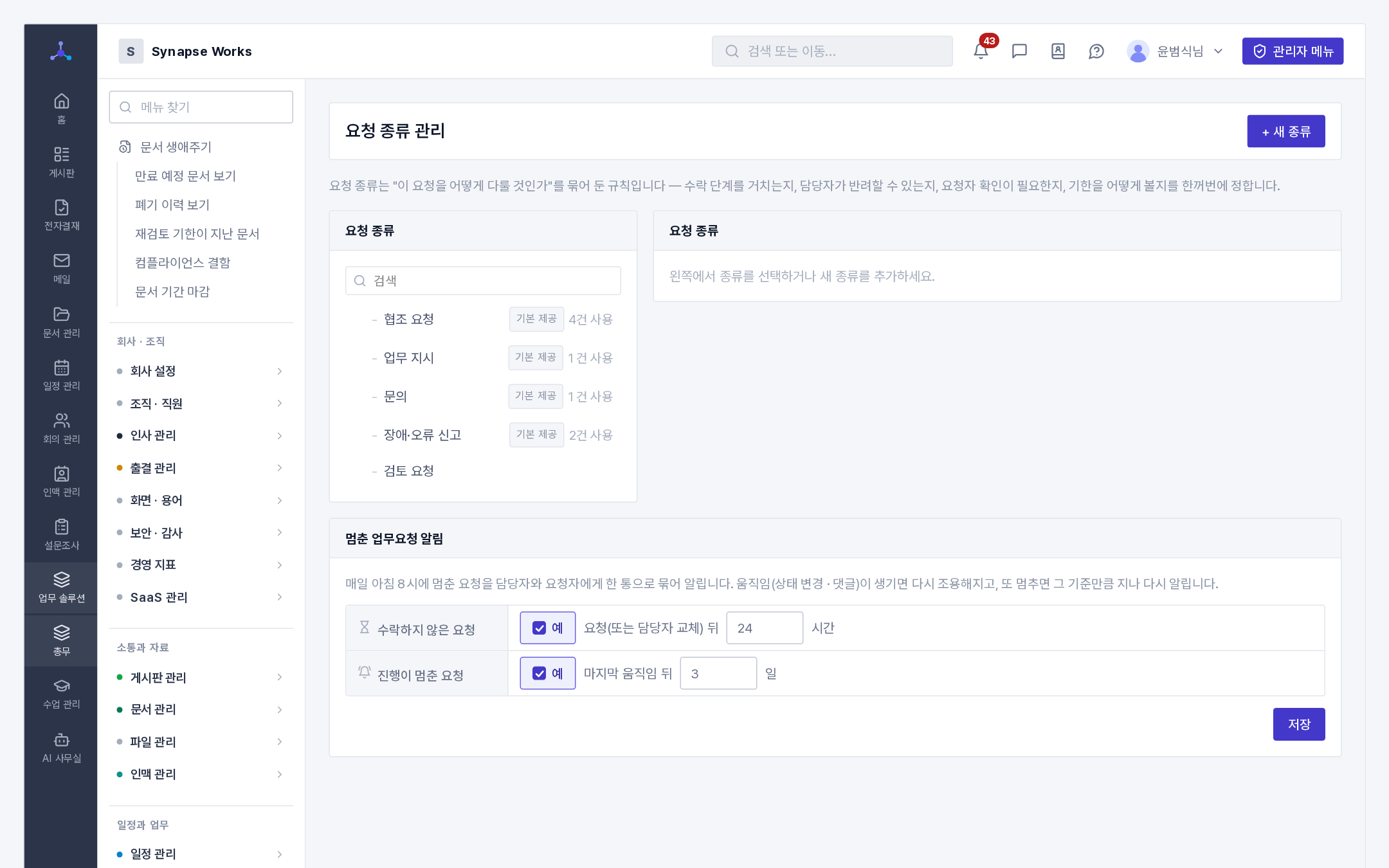Click the 3 days input field
Viewport: 1389px width, 868px height.
(718, 673)
